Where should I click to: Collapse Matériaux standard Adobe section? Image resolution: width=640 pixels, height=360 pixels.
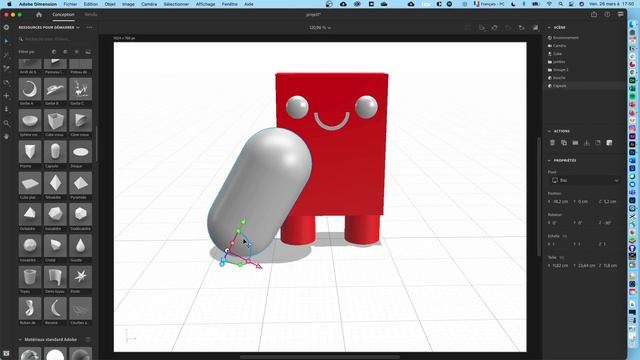click(20, 340)
